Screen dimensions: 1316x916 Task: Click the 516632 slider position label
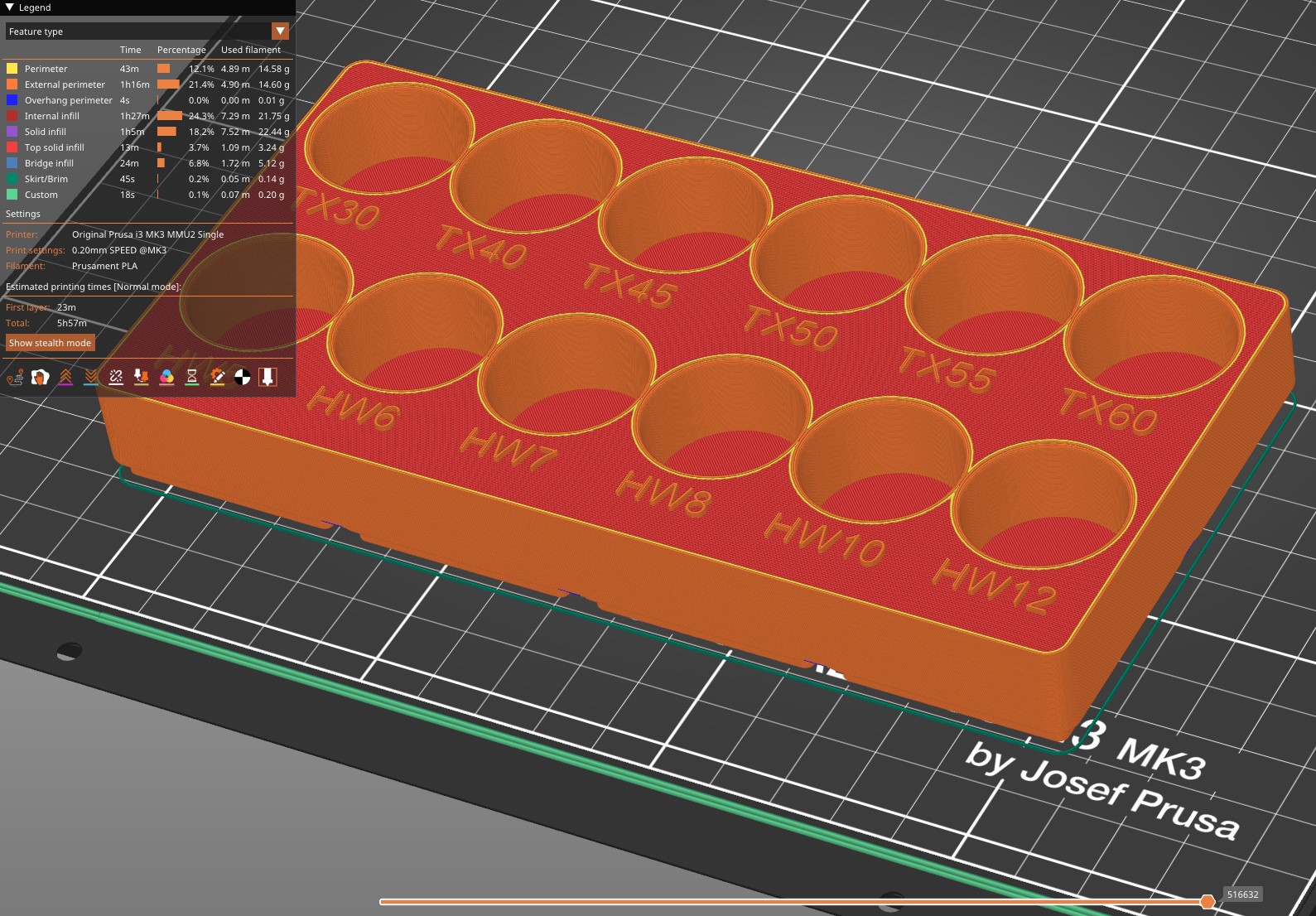coord(1243,894)
